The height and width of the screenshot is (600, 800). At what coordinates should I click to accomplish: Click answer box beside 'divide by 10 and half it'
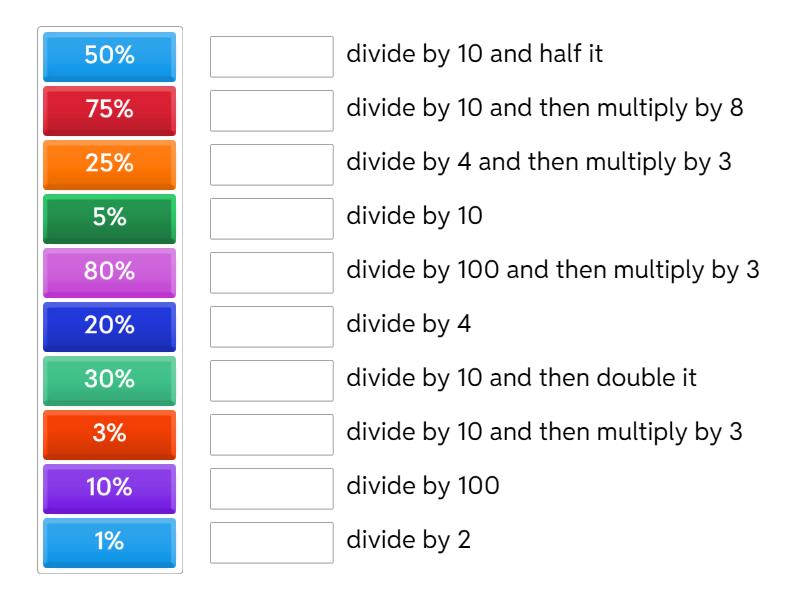coord(272,57)
